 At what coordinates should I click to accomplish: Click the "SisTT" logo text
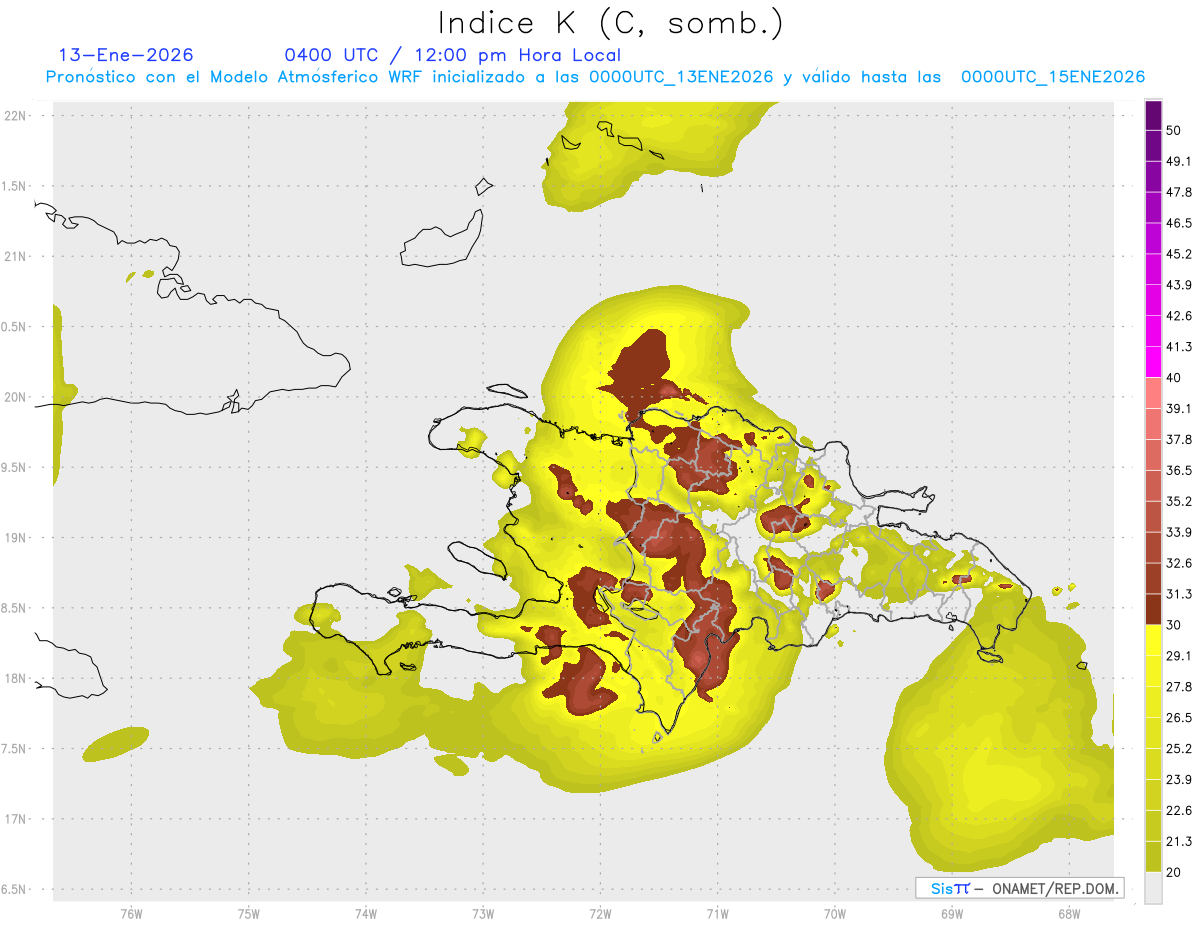pos(950,888)
